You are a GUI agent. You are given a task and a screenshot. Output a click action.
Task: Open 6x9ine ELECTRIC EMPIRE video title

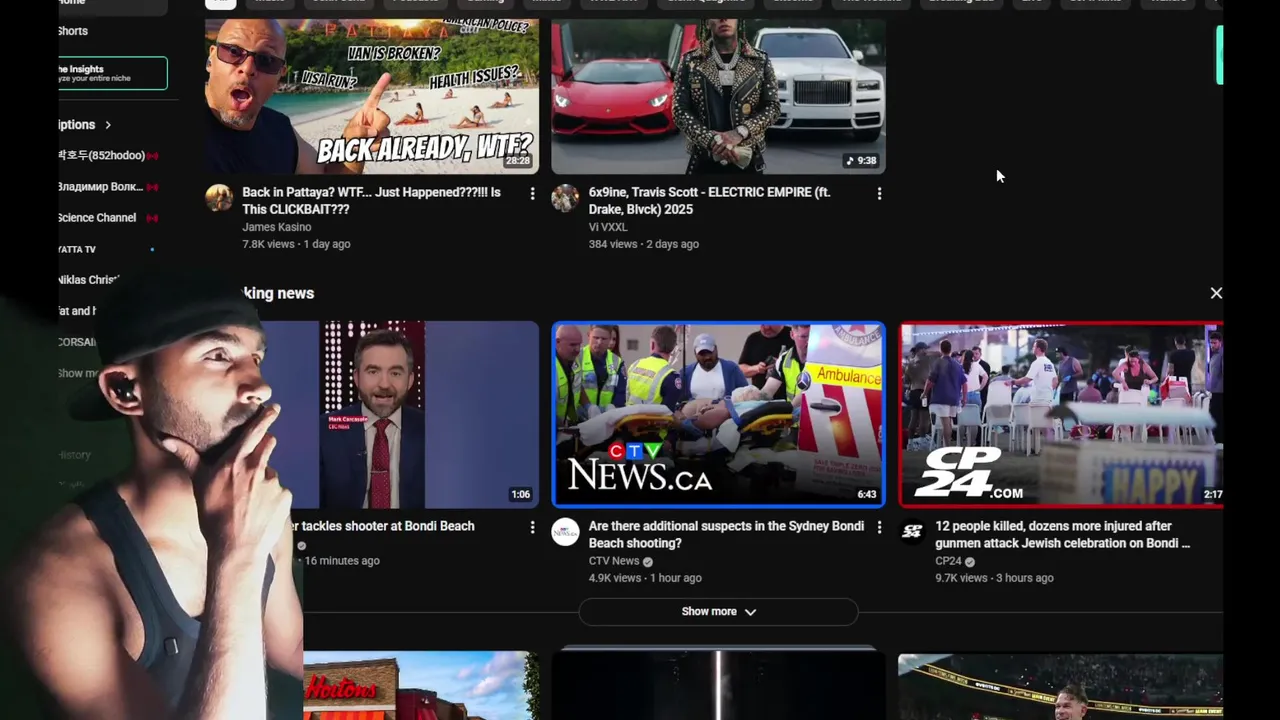tap(709, 200)
